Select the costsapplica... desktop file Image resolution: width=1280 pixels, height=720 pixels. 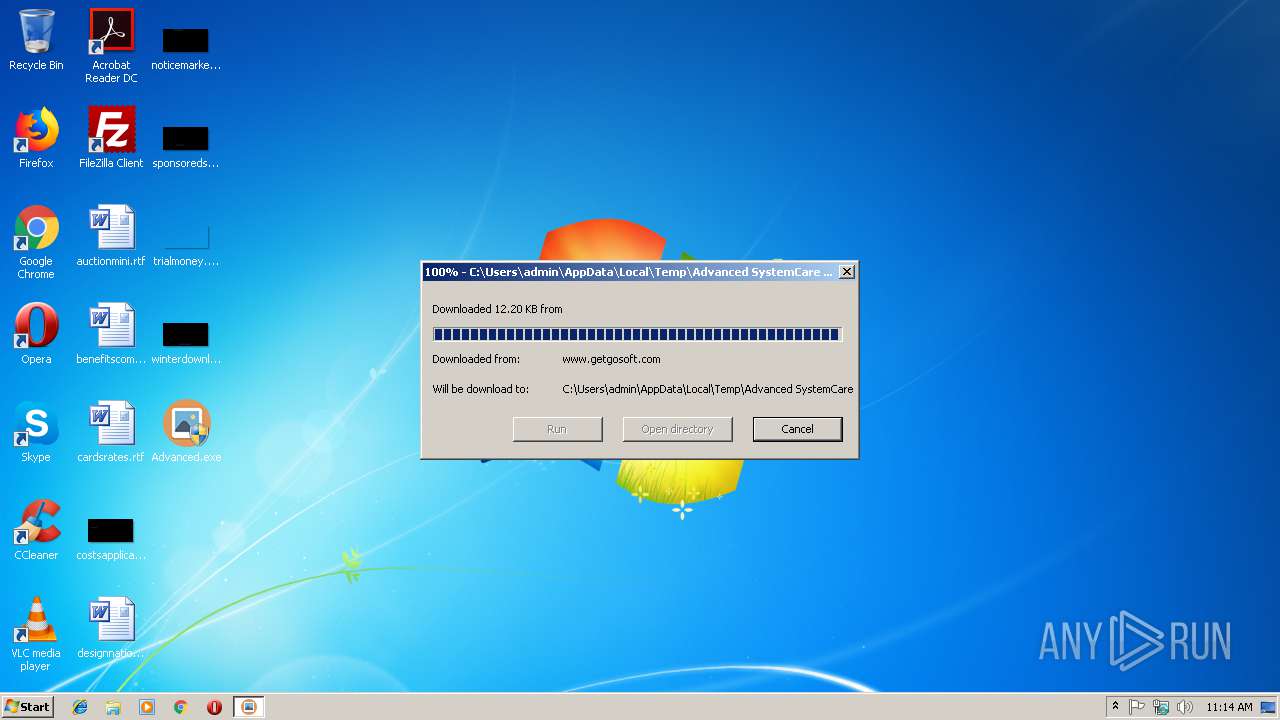tap(111, 538)
